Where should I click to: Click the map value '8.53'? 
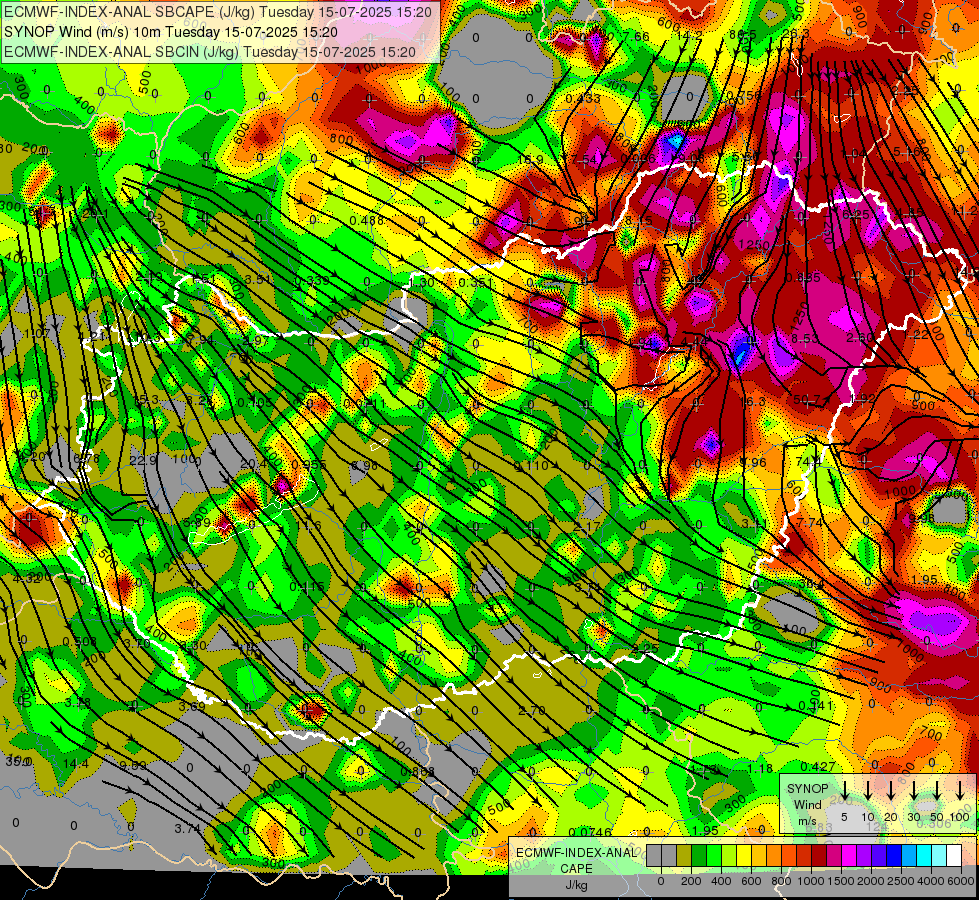(x=805, y=338)
